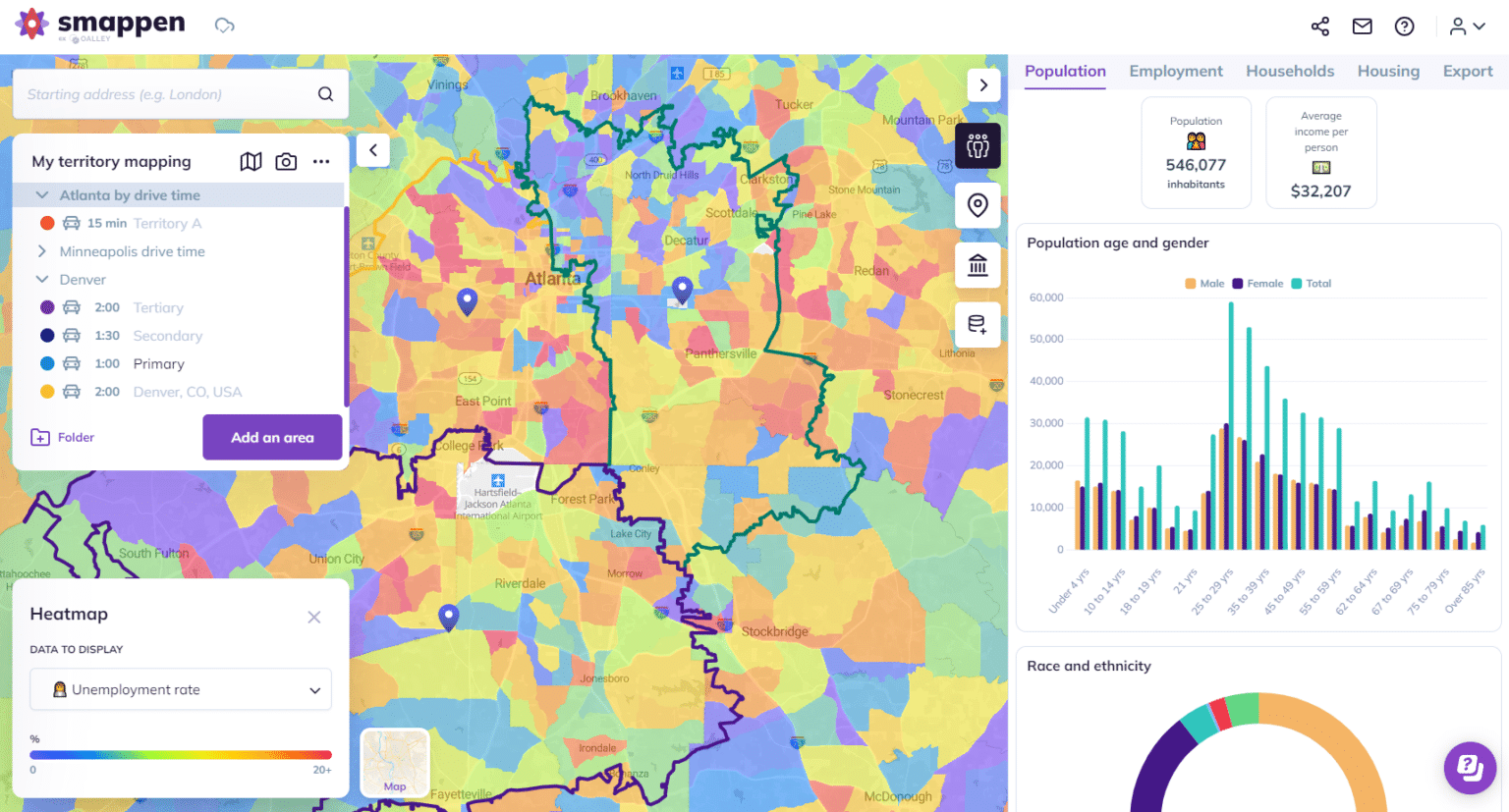Open the points of interest bank icon
Screen dimensions: 1509x812
(978, 264)
